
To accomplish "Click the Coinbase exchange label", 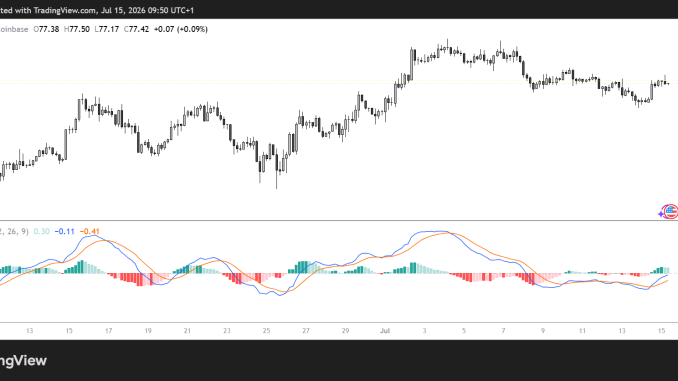I will (14, 29).
